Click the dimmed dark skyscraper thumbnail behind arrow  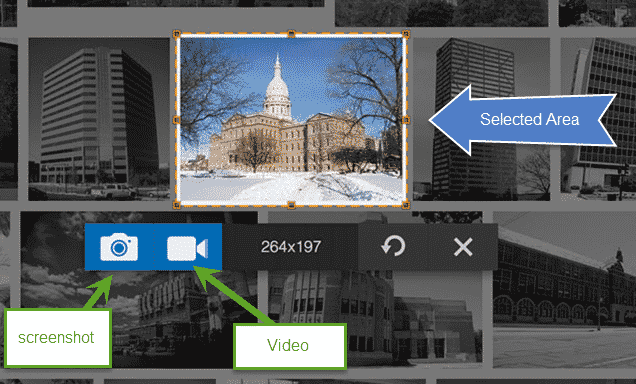(481, 119)
